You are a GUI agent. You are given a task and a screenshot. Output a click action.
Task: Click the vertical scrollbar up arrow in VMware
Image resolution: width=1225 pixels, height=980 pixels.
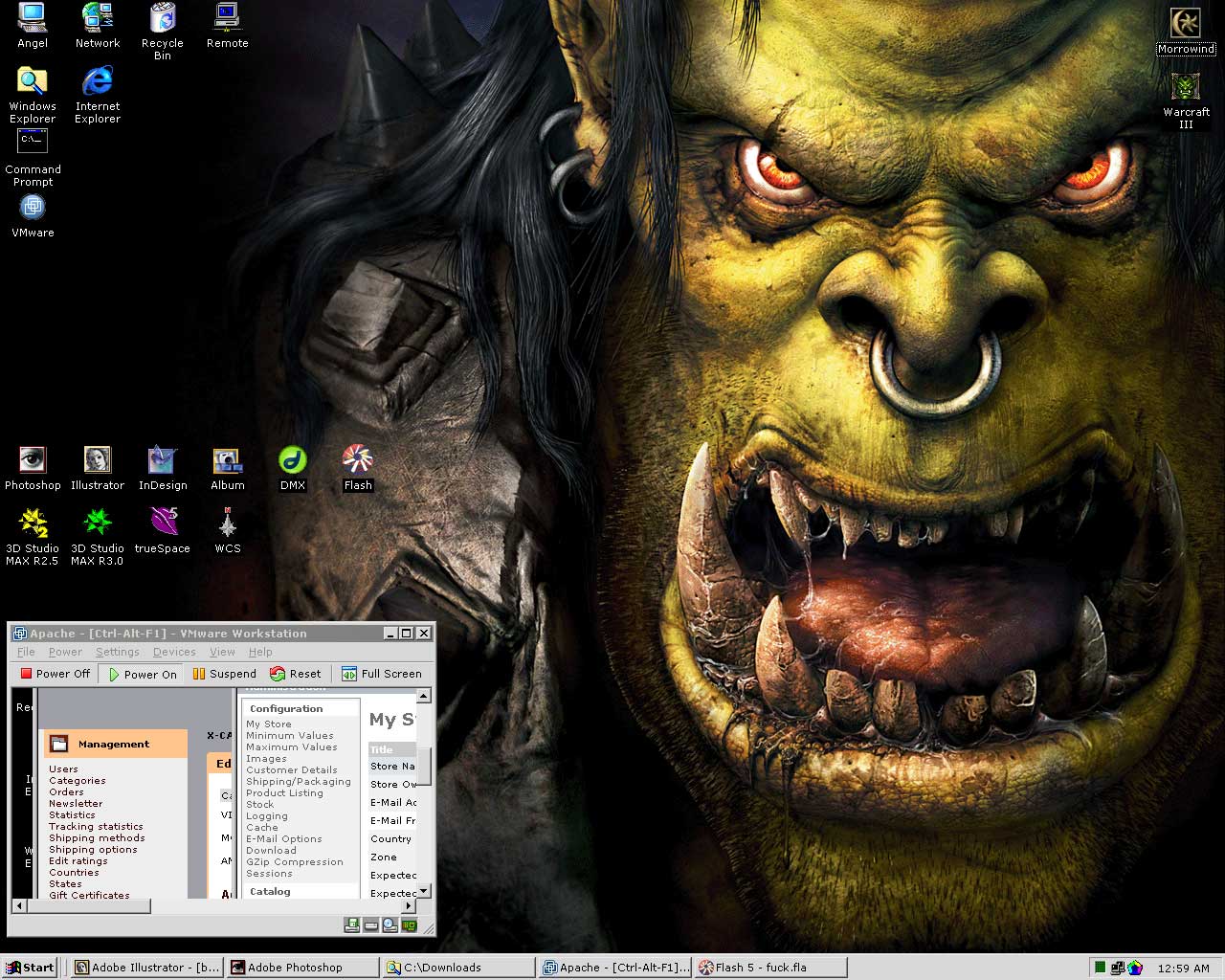click(x=424, y=696)
